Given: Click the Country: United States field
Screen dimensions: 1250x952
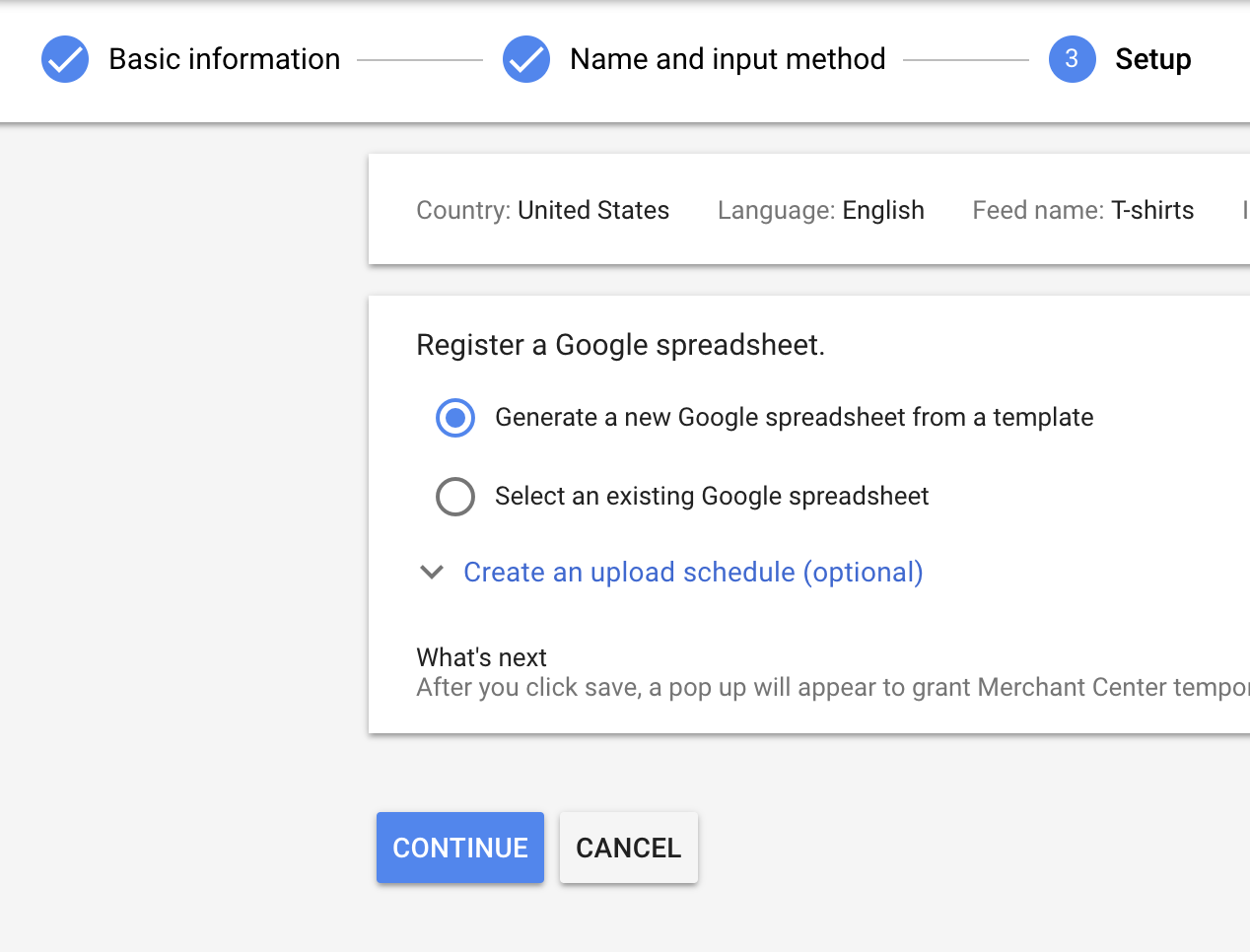Looking at the screenshot, I should pos(542,211).
